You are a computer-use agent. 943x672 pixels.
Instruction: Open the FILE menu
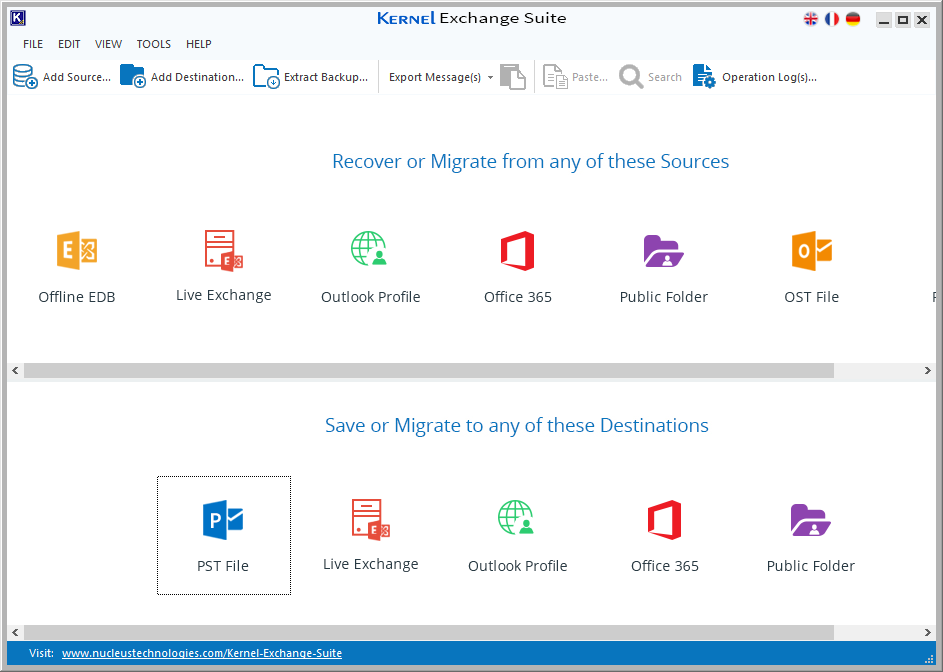pyautogui.click(x=33, y=44)
